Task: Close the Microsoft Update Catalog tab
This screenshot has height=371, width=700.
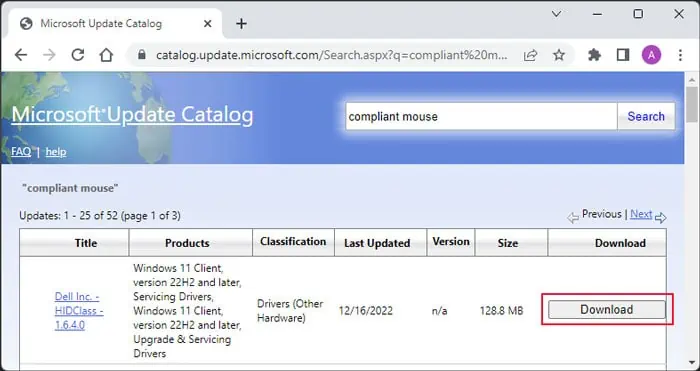Action: [208, 24]
